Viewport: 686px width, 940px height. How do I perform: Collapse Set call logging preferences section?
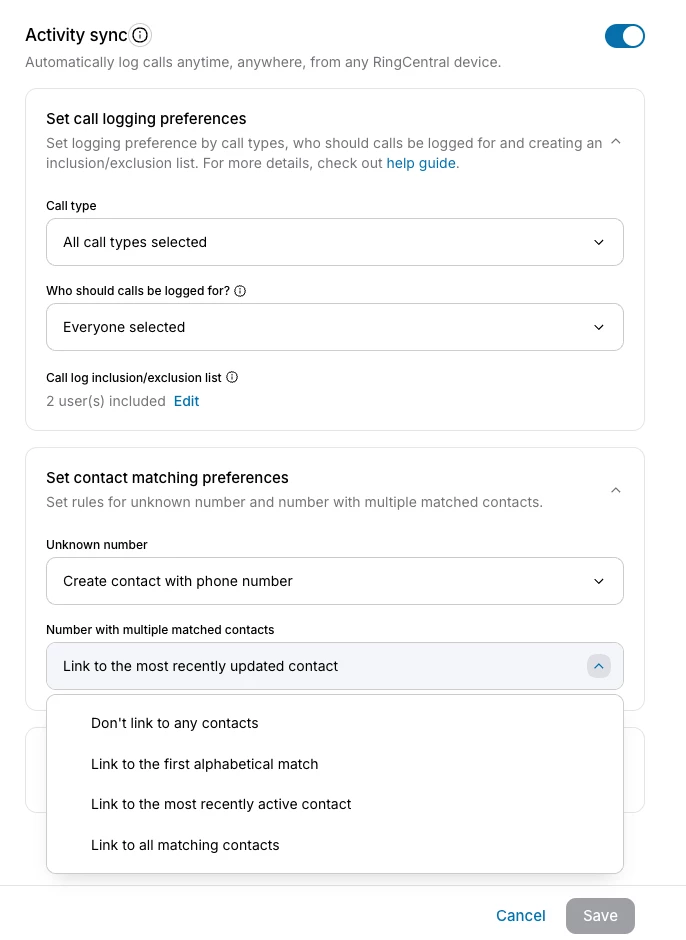point(616,142)
